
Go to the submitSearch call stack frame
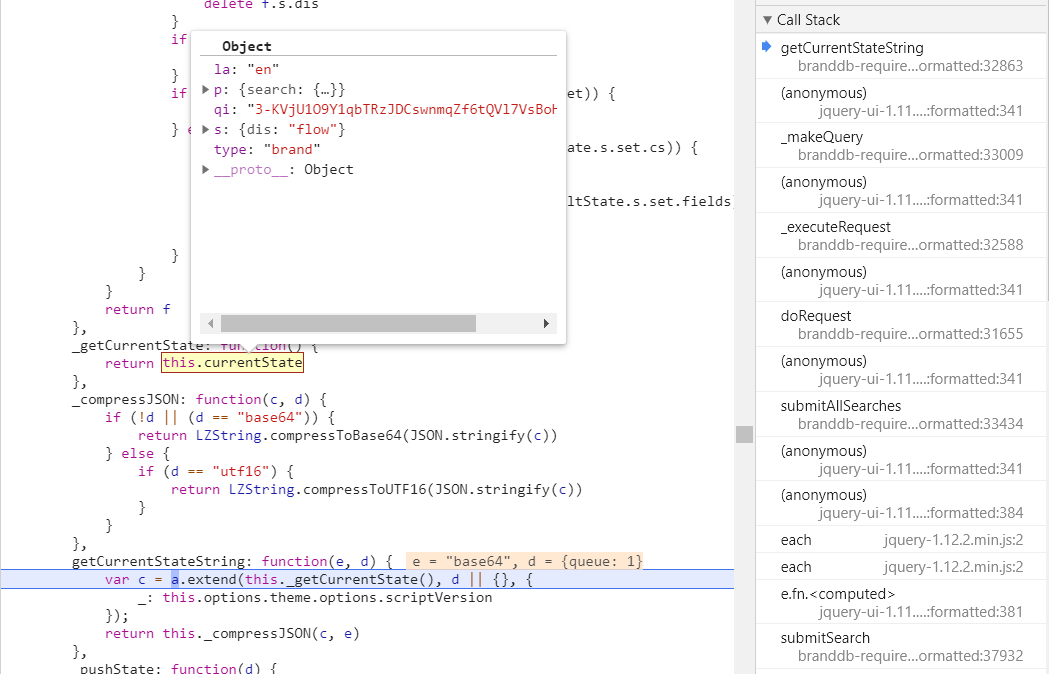825,638
